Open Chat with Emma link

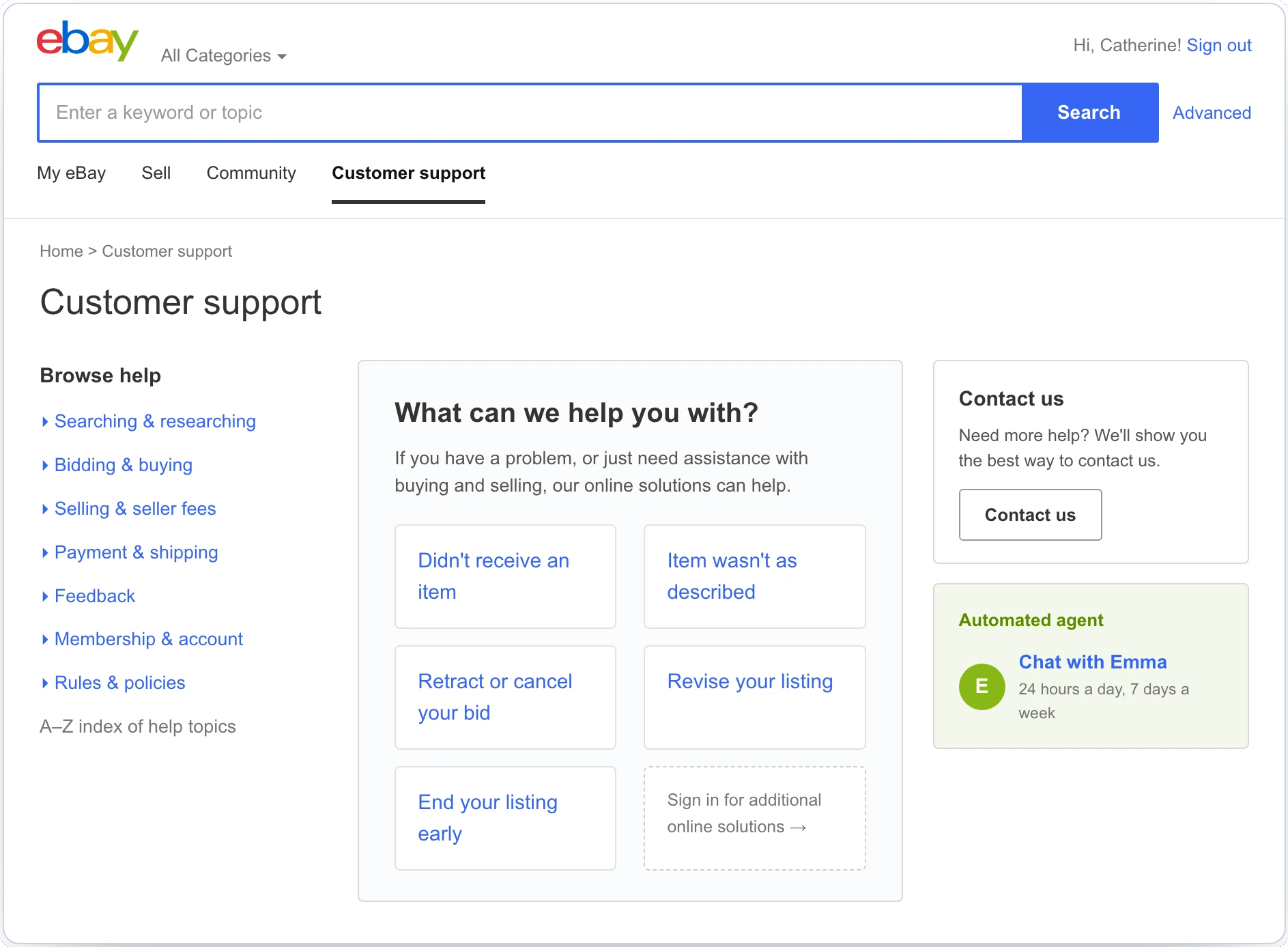click(1093, 662)
